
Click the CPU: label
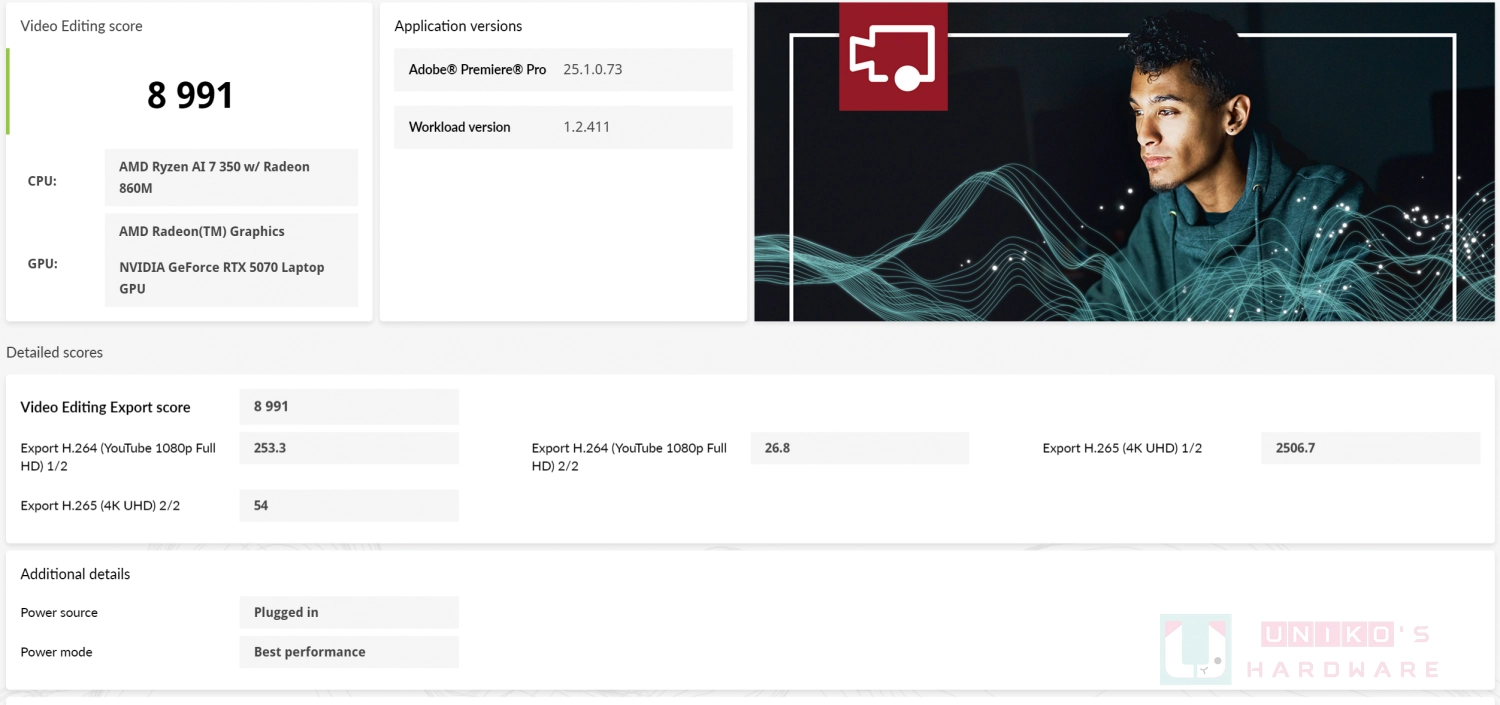(42, 181)
